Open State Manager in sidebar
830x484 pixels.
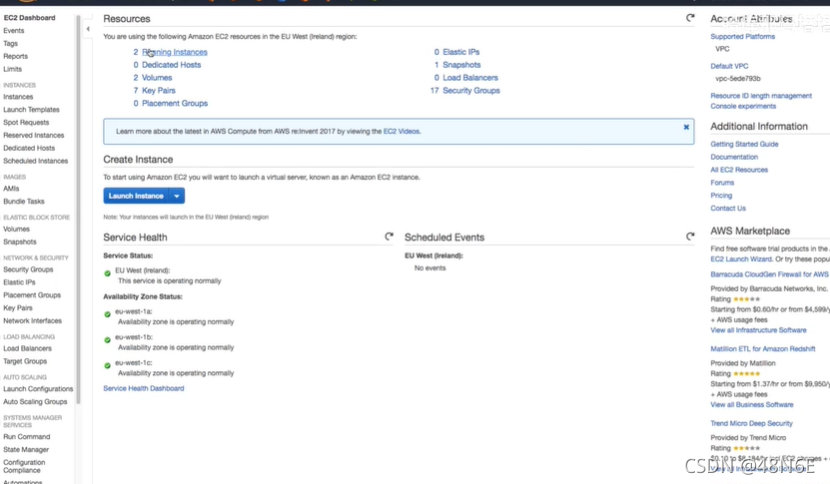pos(26,450)
